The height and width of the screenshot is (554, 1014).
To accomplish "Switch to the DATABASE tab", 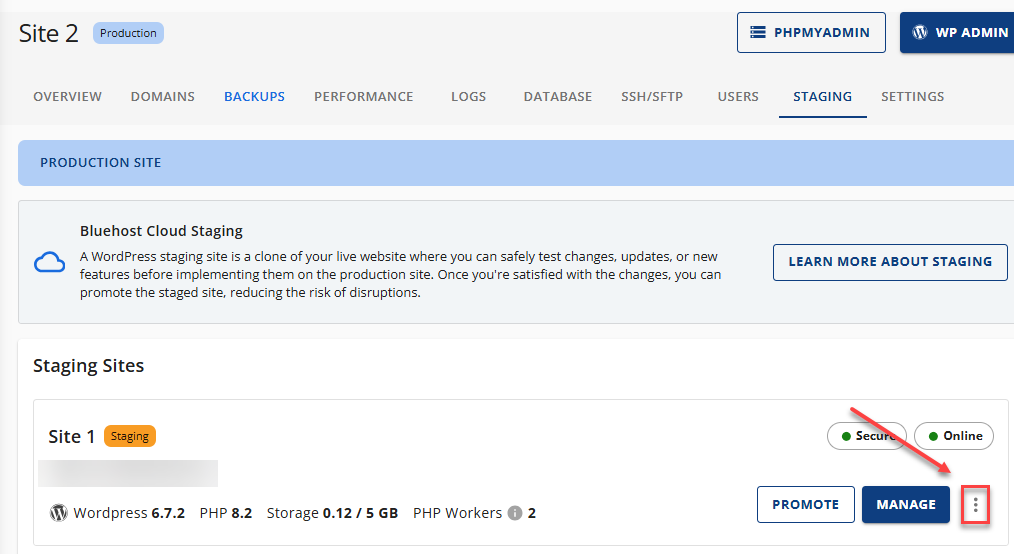I will coord(557,96).
